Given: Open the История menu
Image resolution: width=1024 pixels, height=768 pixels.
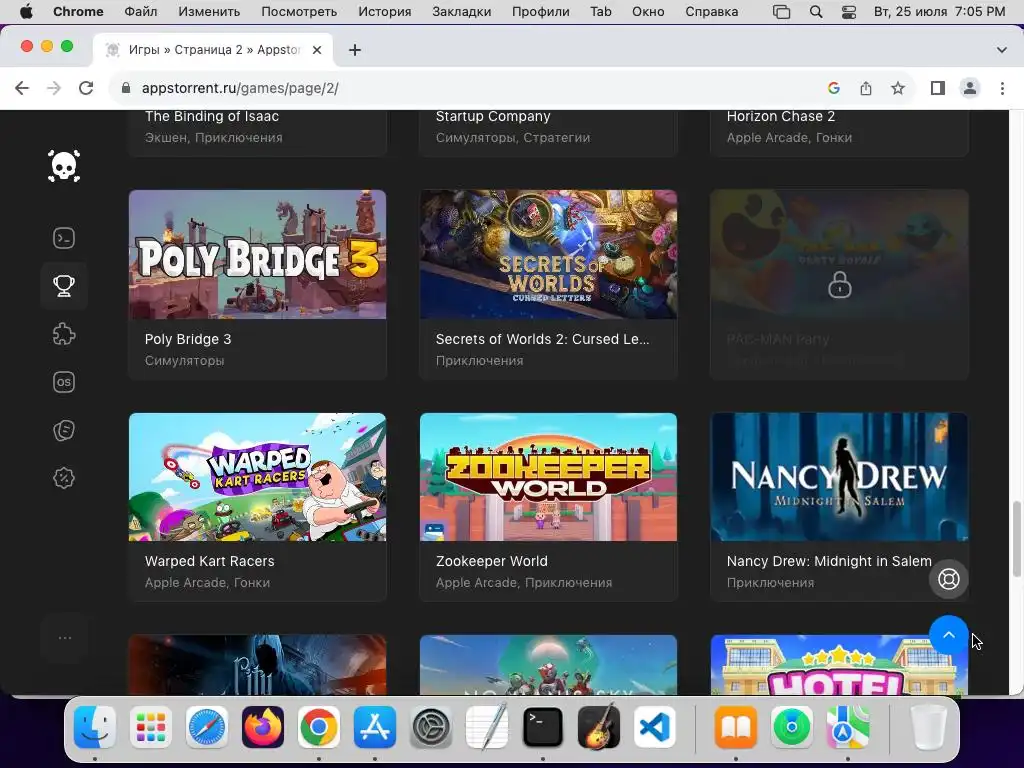Looking at the screenshot, I should click(x=385, y=12).
